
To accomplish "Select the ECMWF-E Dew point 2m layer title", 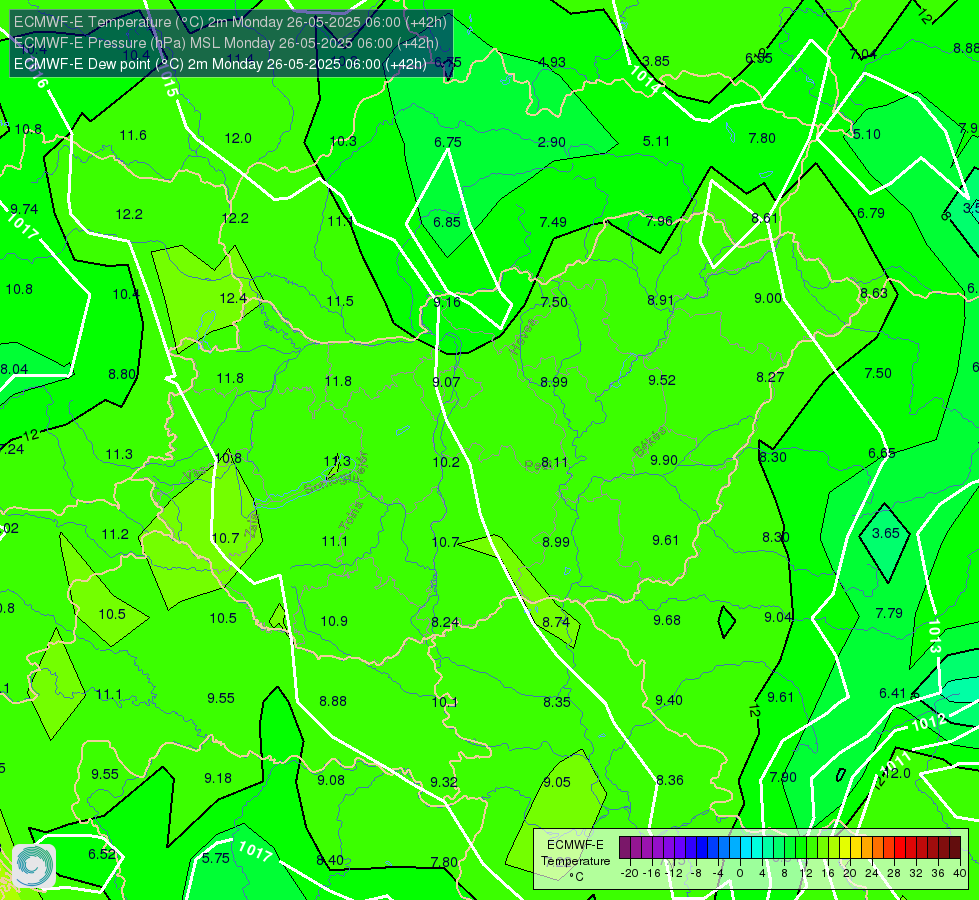I will click(x=220, y=64).
